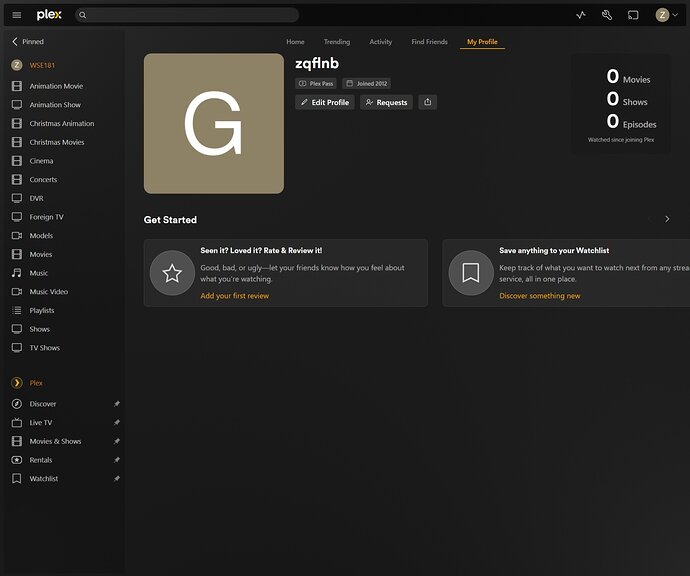
Task: Click the bookmark icon on Watchlist card
Action: (x=471, y=273)
